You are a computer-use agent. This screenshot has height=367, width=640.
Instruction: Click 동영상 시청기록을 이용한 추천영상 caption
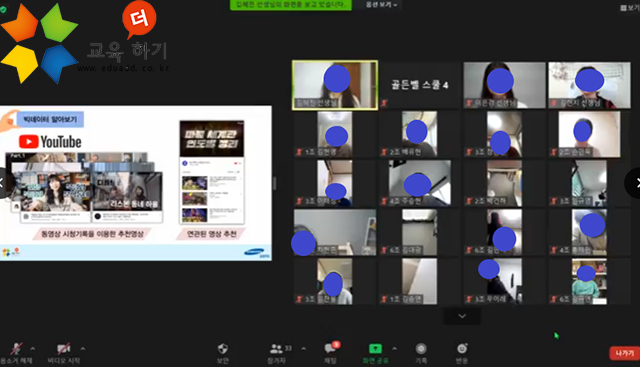92,234
